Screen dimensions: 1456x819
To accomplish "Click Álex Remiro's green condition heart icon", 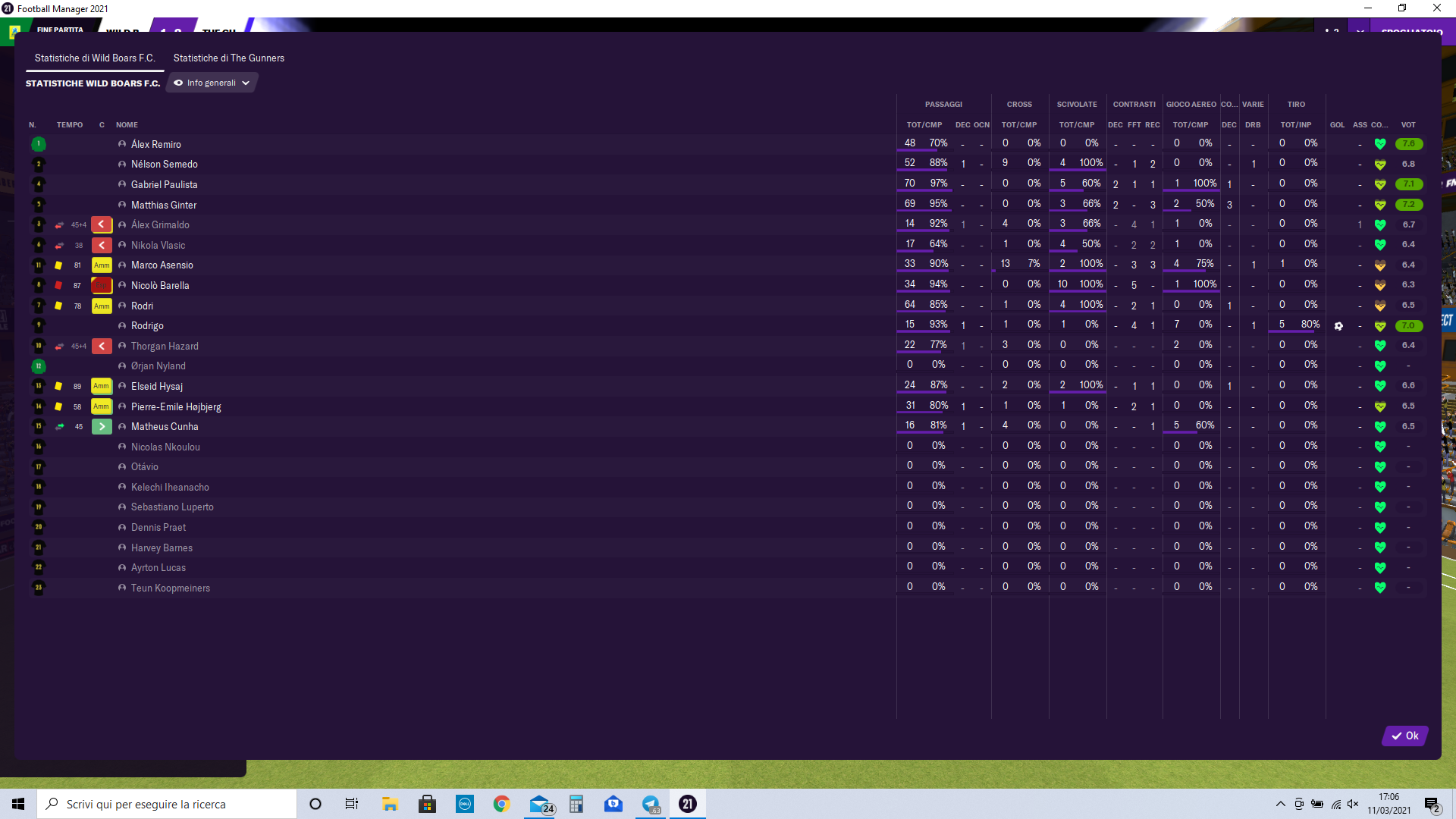I will 1380,144.
